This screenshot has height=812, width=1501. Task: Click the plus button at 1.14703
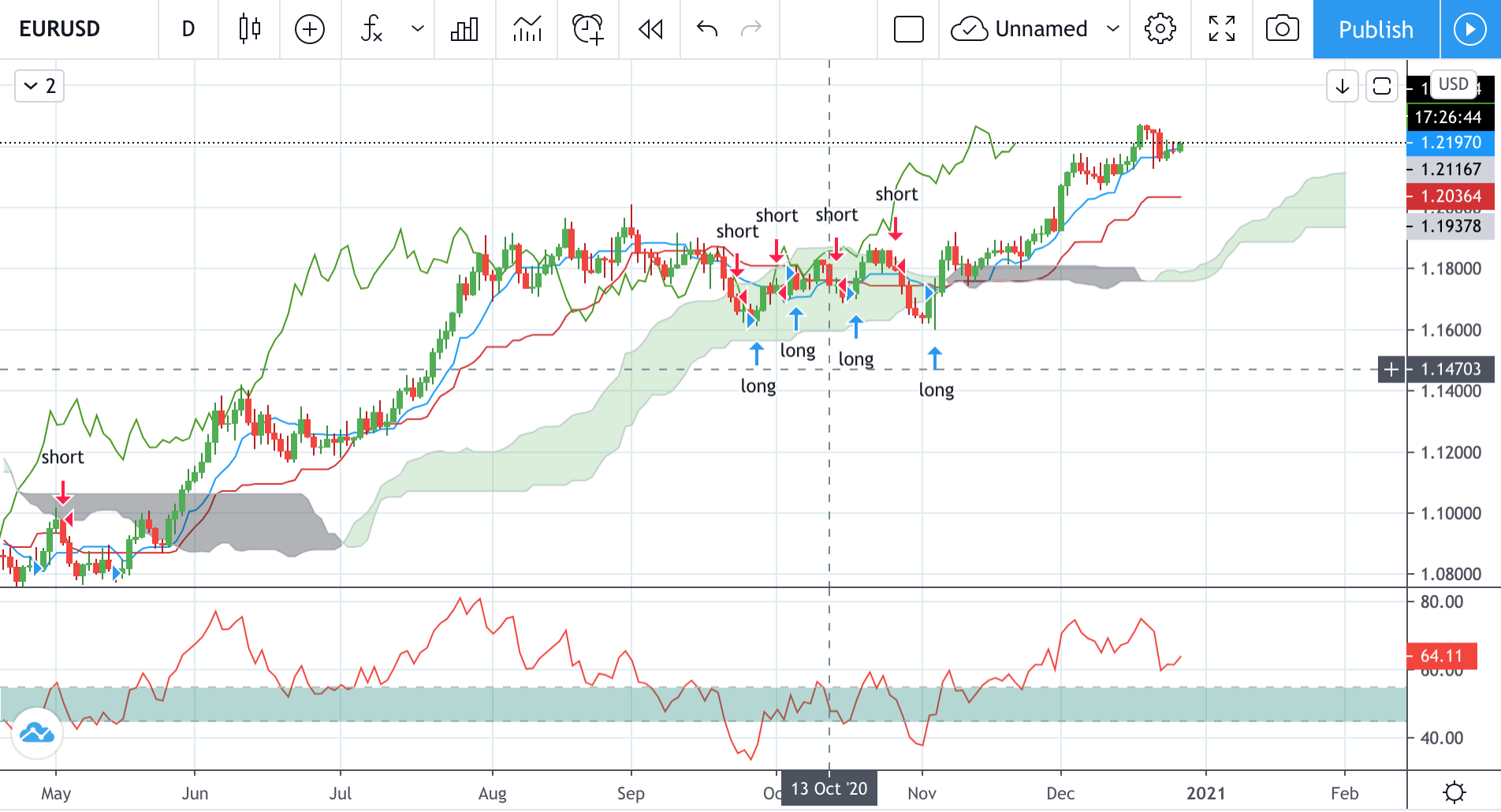pyautogui.click(x=1391, y=369)
